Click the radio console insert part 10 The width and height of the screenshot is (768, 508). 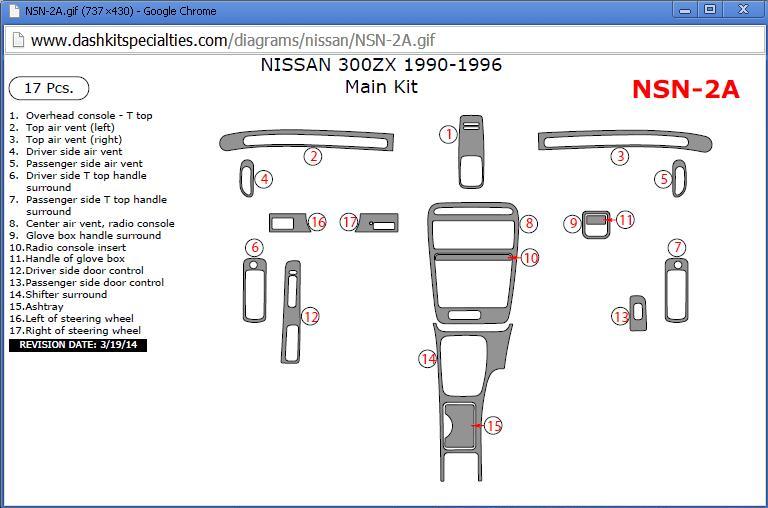click(472, 258)
